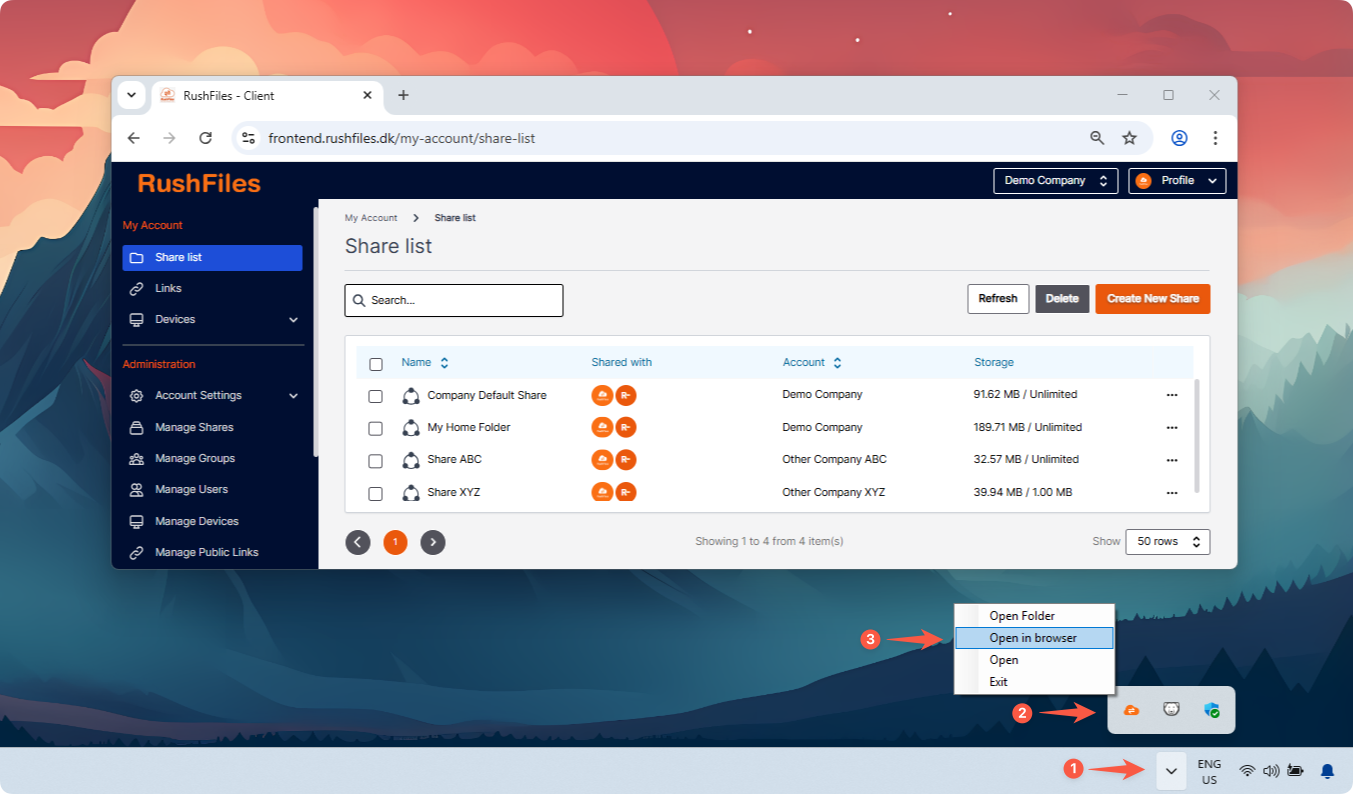Open Windows Security shield tray icon
The height and width of the screenshot is (794, 1353).
[1212, 710]
